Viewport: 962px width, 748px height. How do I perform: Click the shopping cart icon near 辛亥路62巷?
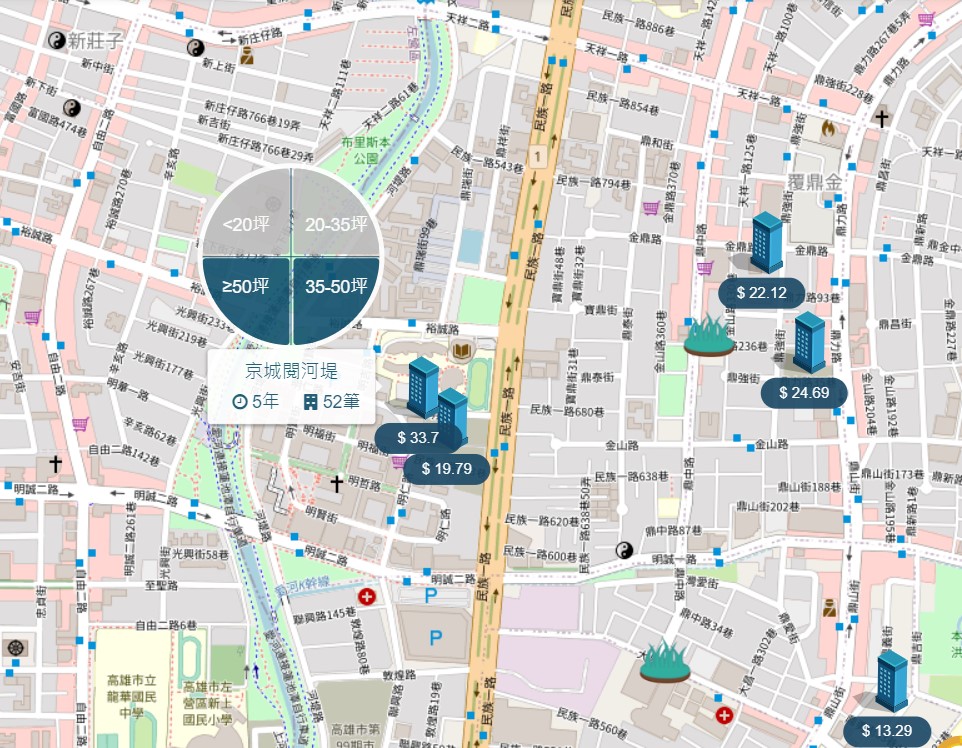point(80,423)
